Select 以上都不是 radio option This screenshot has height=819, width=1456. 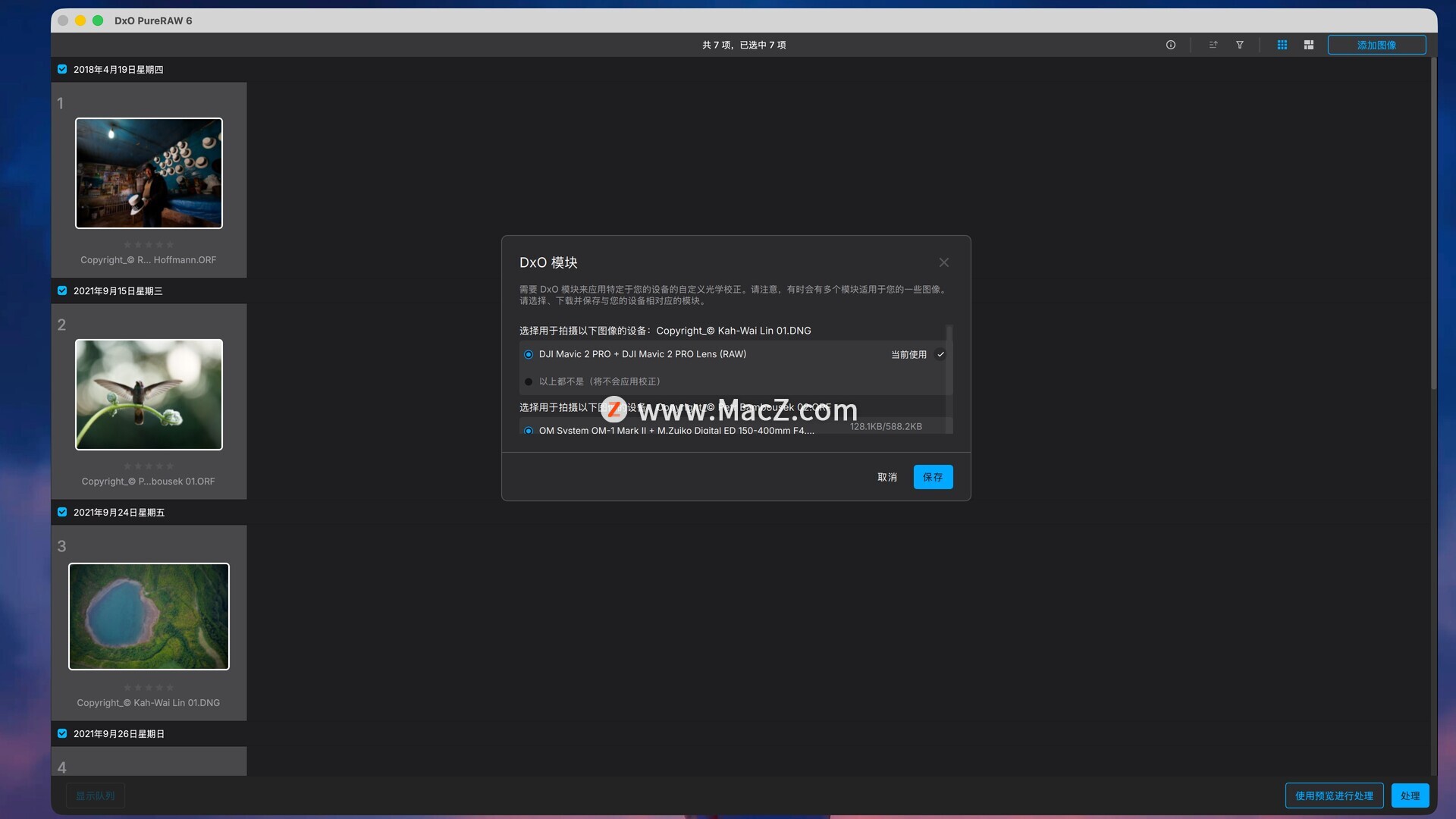click(x=529, y=381)
